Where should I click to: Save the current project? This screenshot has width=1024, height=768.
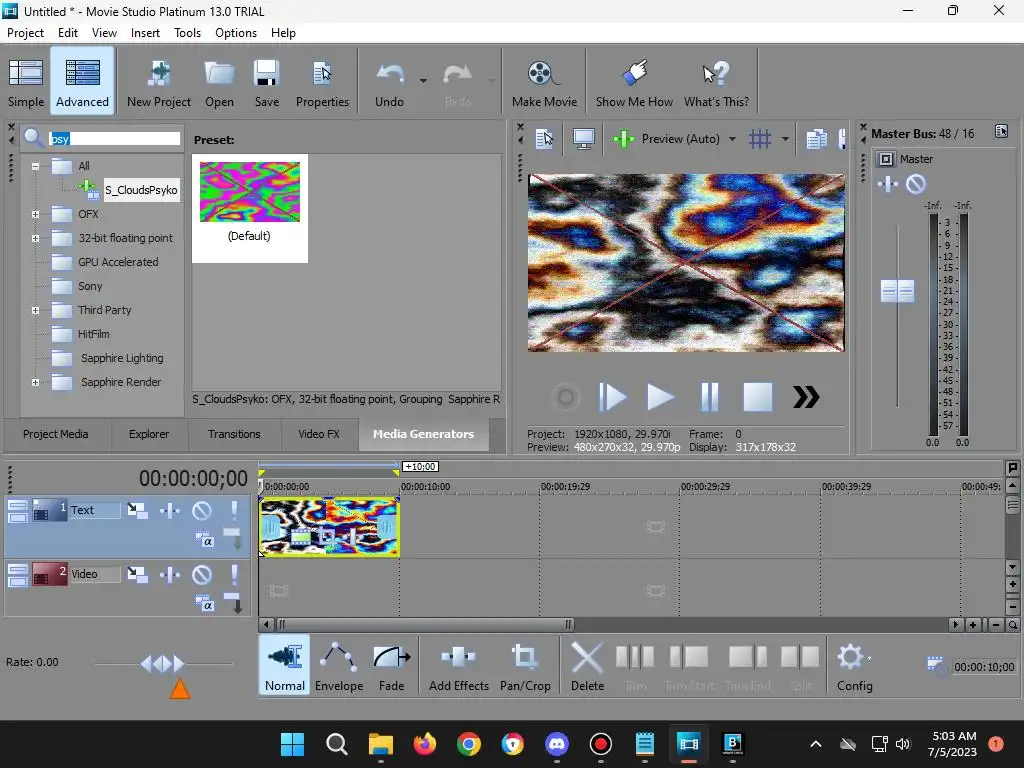(266, 83)
